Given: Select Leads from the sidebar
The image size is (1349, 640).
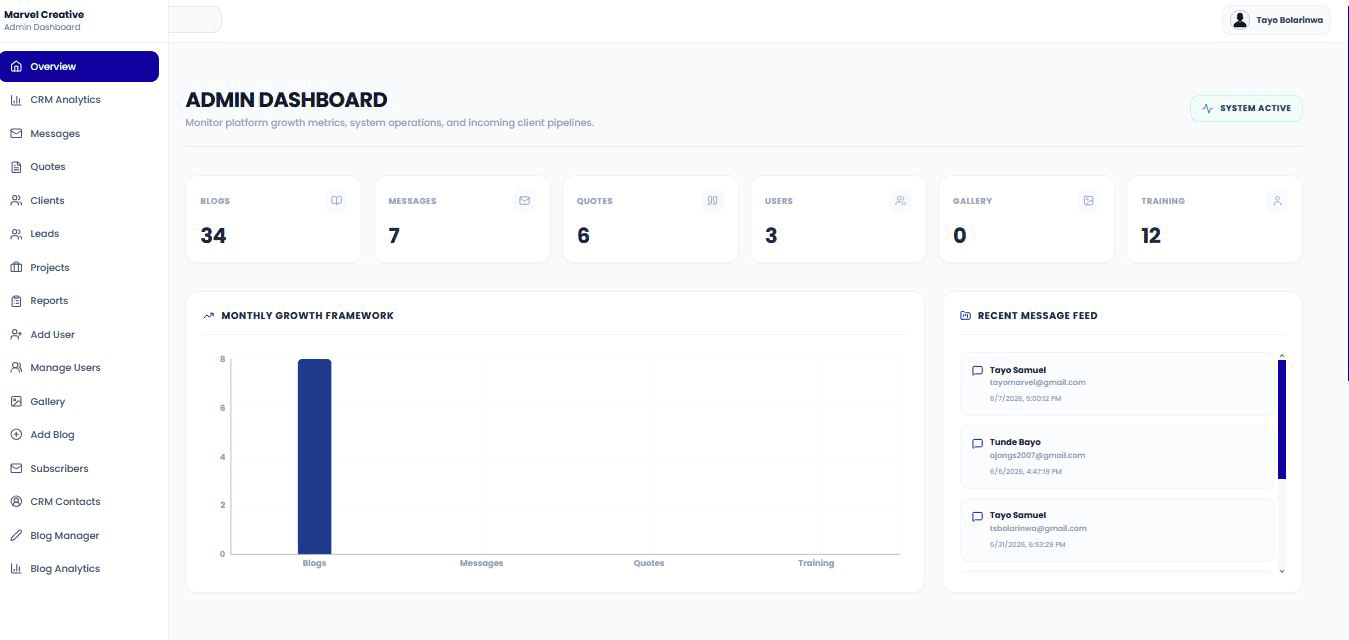Looking at the screenshot, I should (79, 234).
